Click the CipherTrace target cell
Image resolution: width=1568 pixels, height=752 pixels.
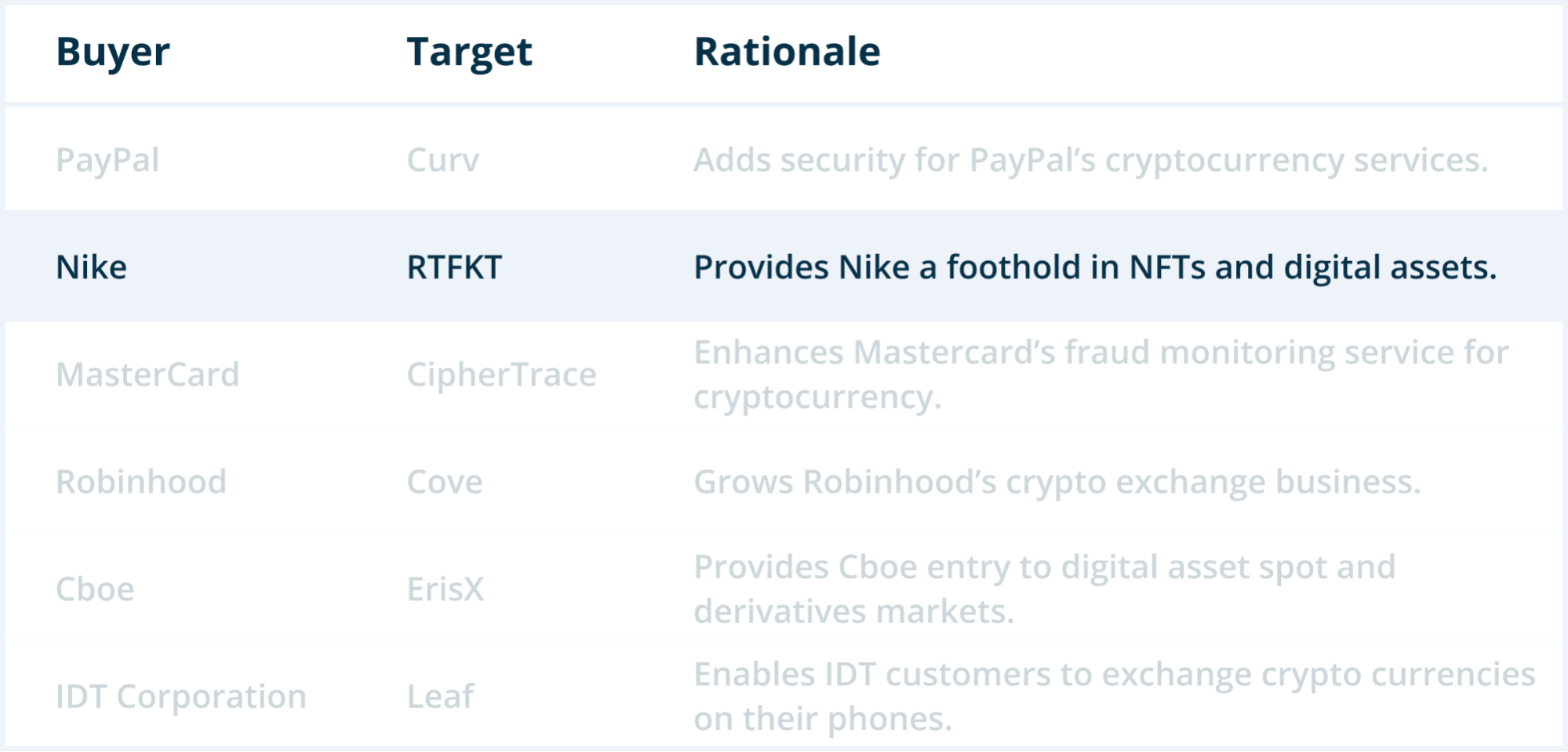point(501,374)
